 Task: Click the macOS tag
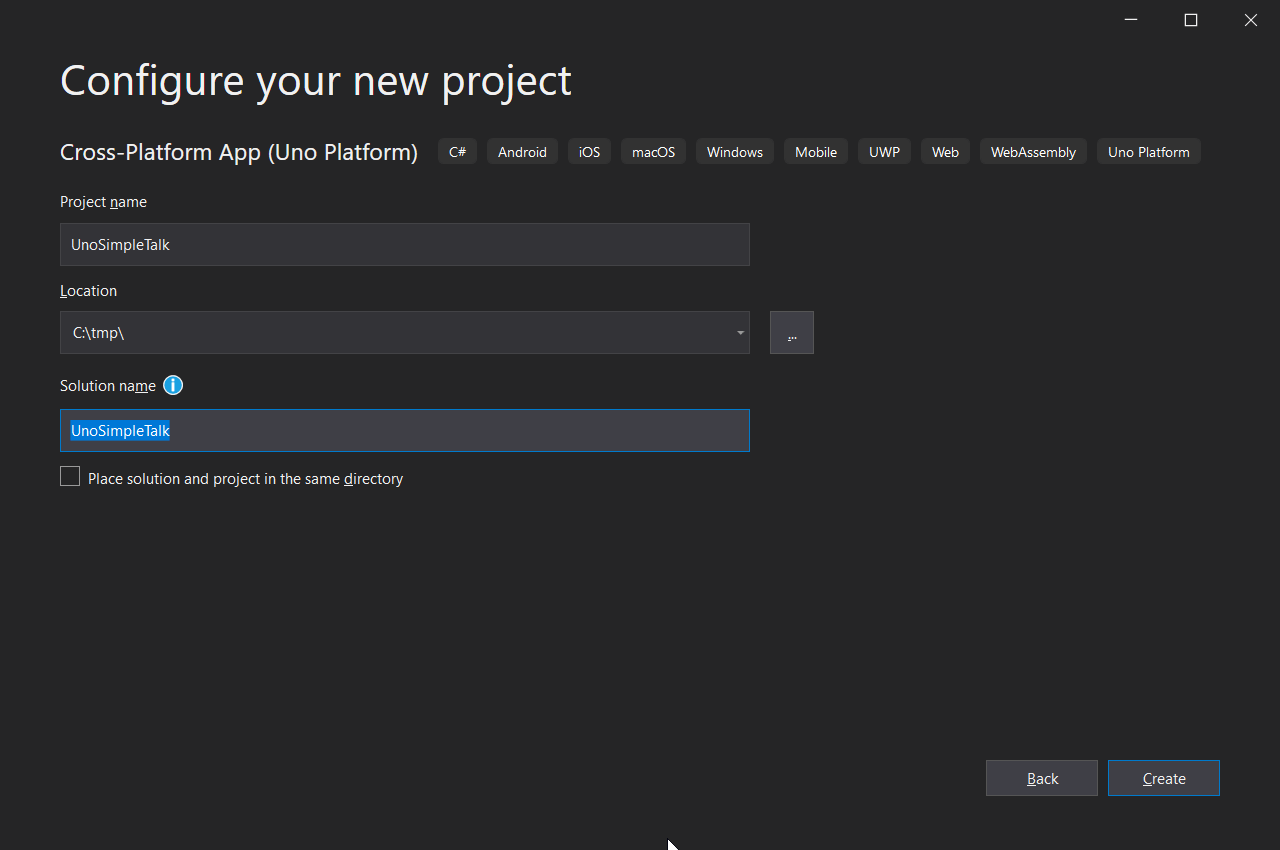[653, 152]
